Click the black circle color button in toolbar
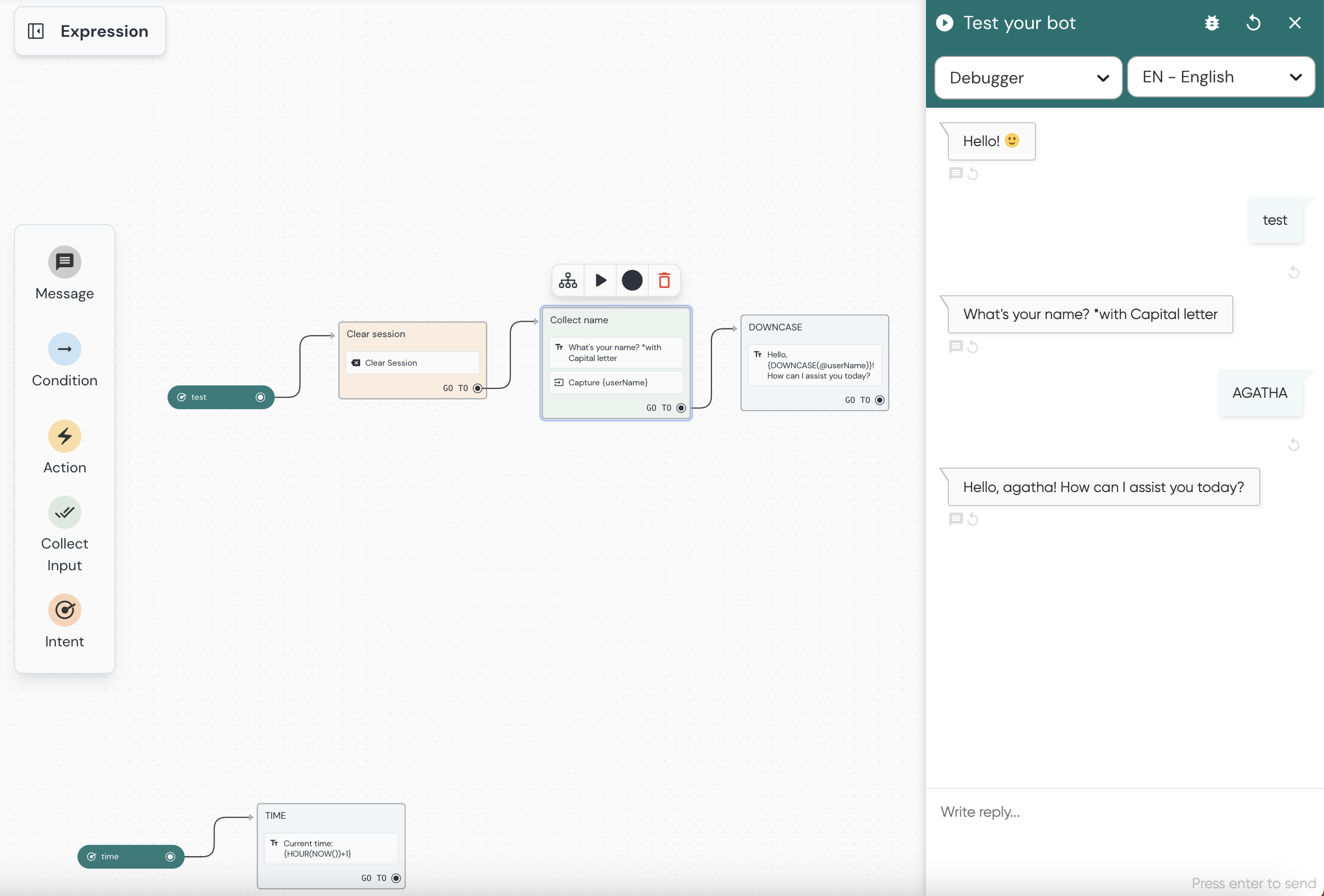The image size is (1324, 896). (632, 281)
